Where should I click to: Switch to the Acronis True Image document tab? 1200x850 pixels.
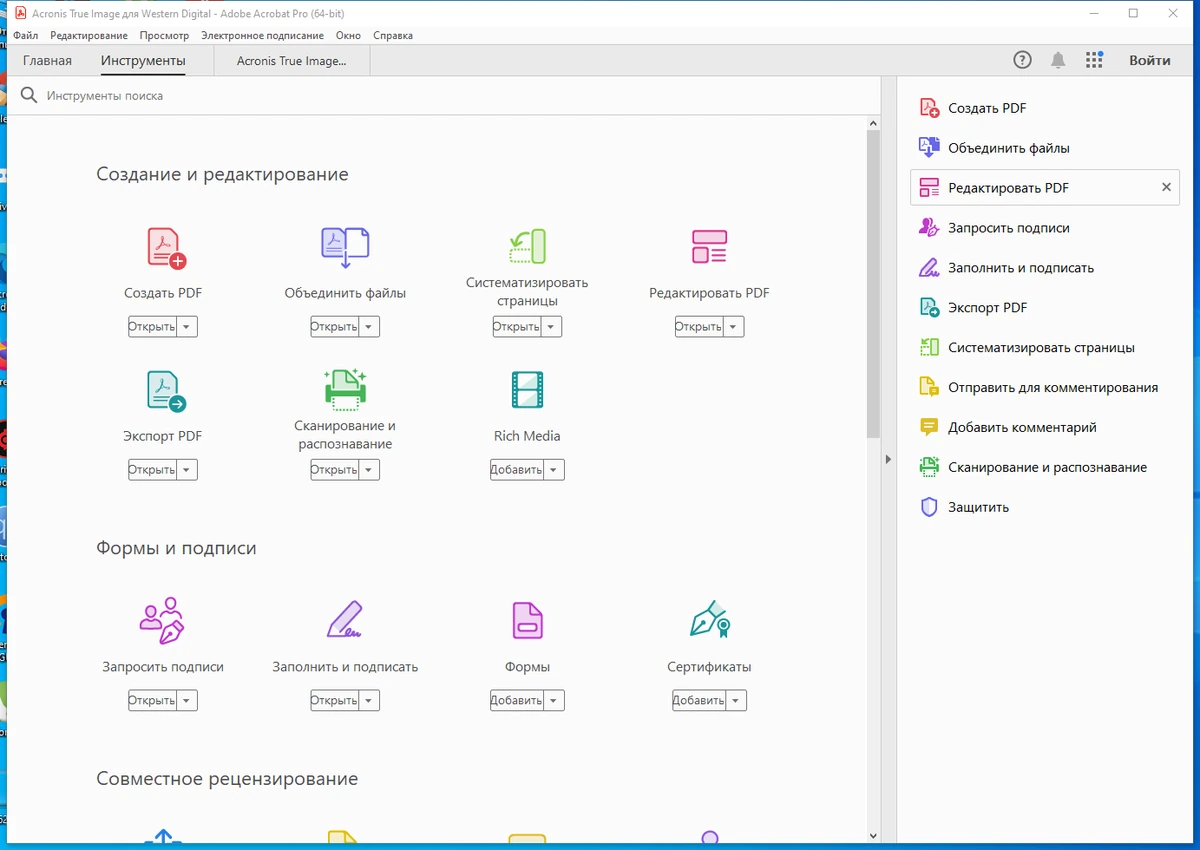point(292,61)
